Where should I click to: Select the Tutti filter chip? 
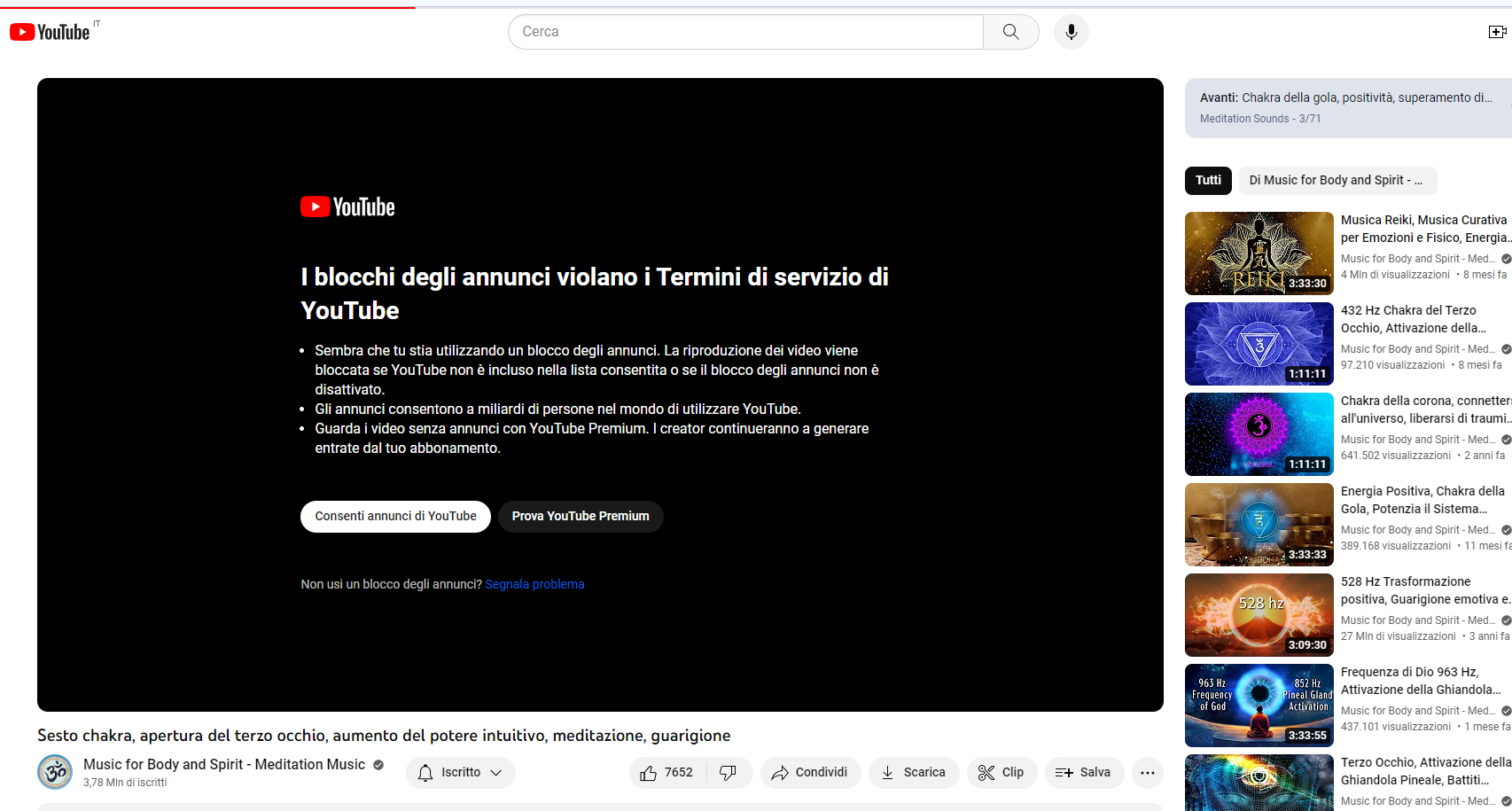tap(1208, 180)
